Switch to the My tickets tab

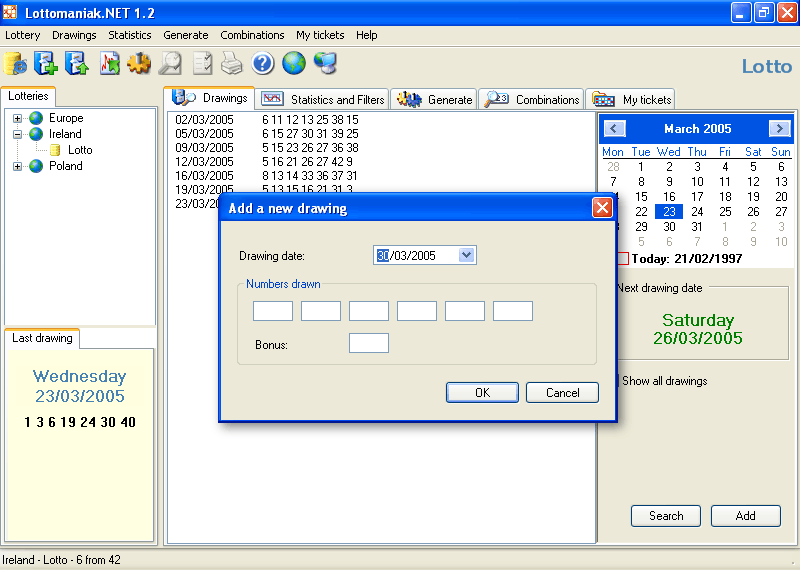[x=631, y=100]
